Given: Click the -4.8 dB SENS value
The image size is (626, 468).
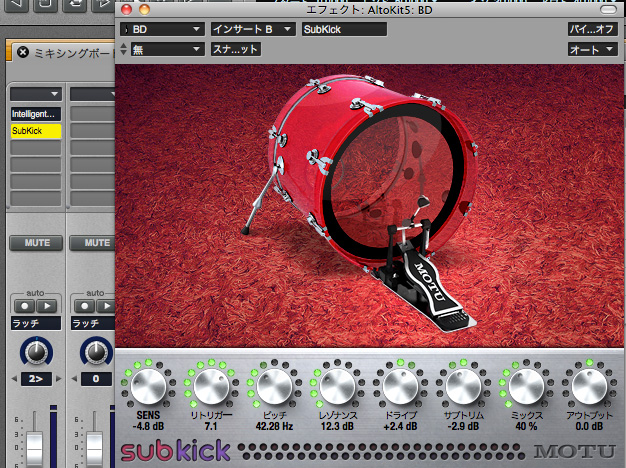Looking at the screenshot, I should point(148,426).
